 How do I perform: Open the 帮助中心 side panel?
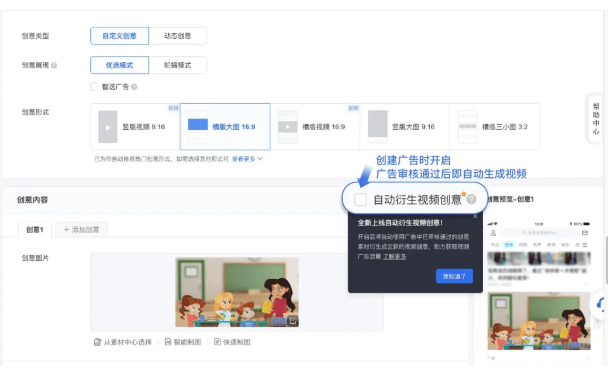pos(596,119)
